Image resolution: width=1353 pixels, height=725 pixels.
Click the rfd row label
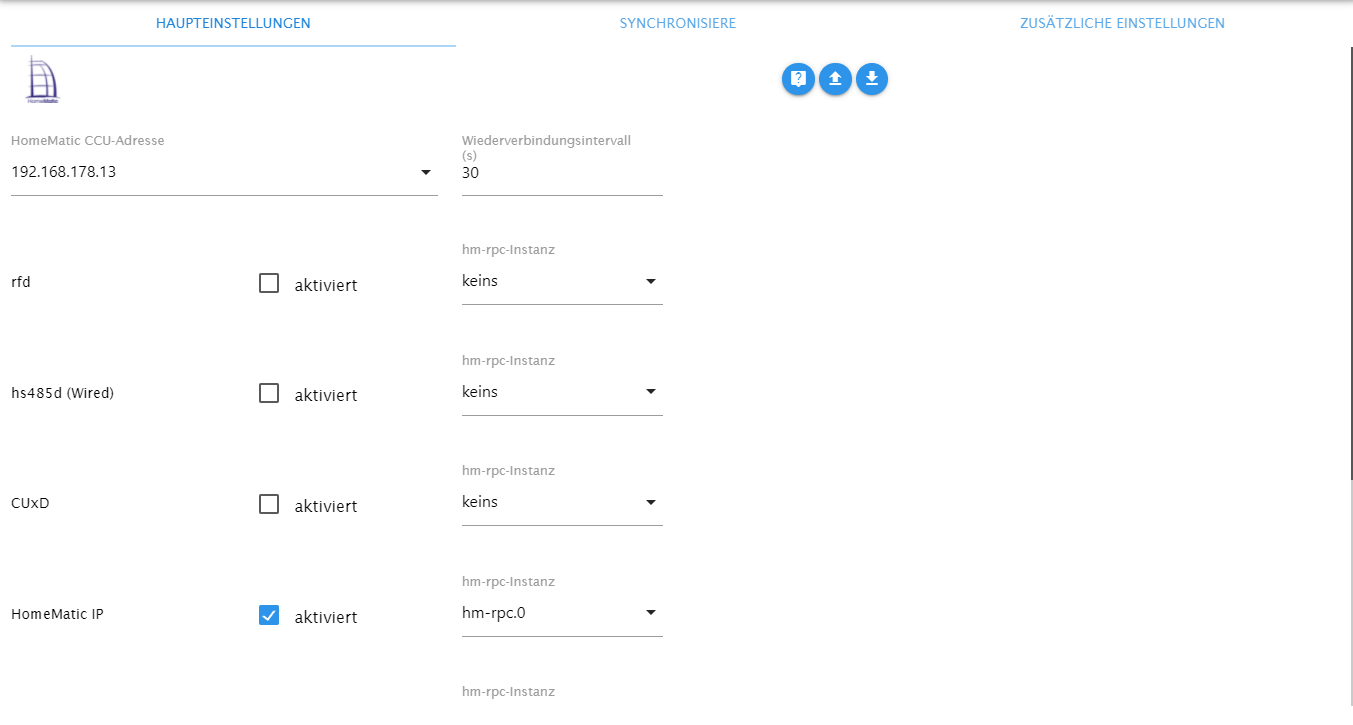point(21,282)
